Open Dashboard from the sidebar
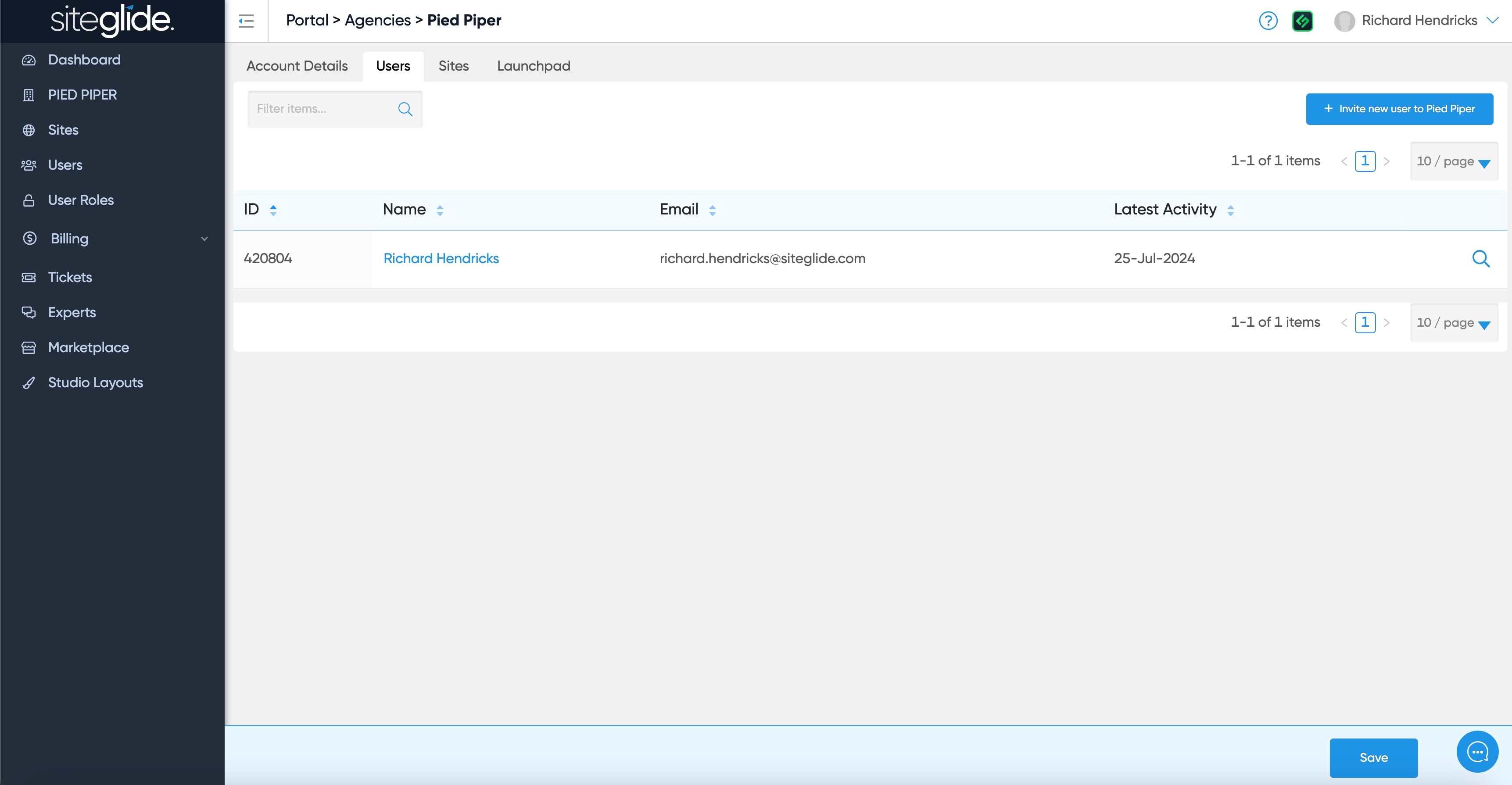 (84, 60)
